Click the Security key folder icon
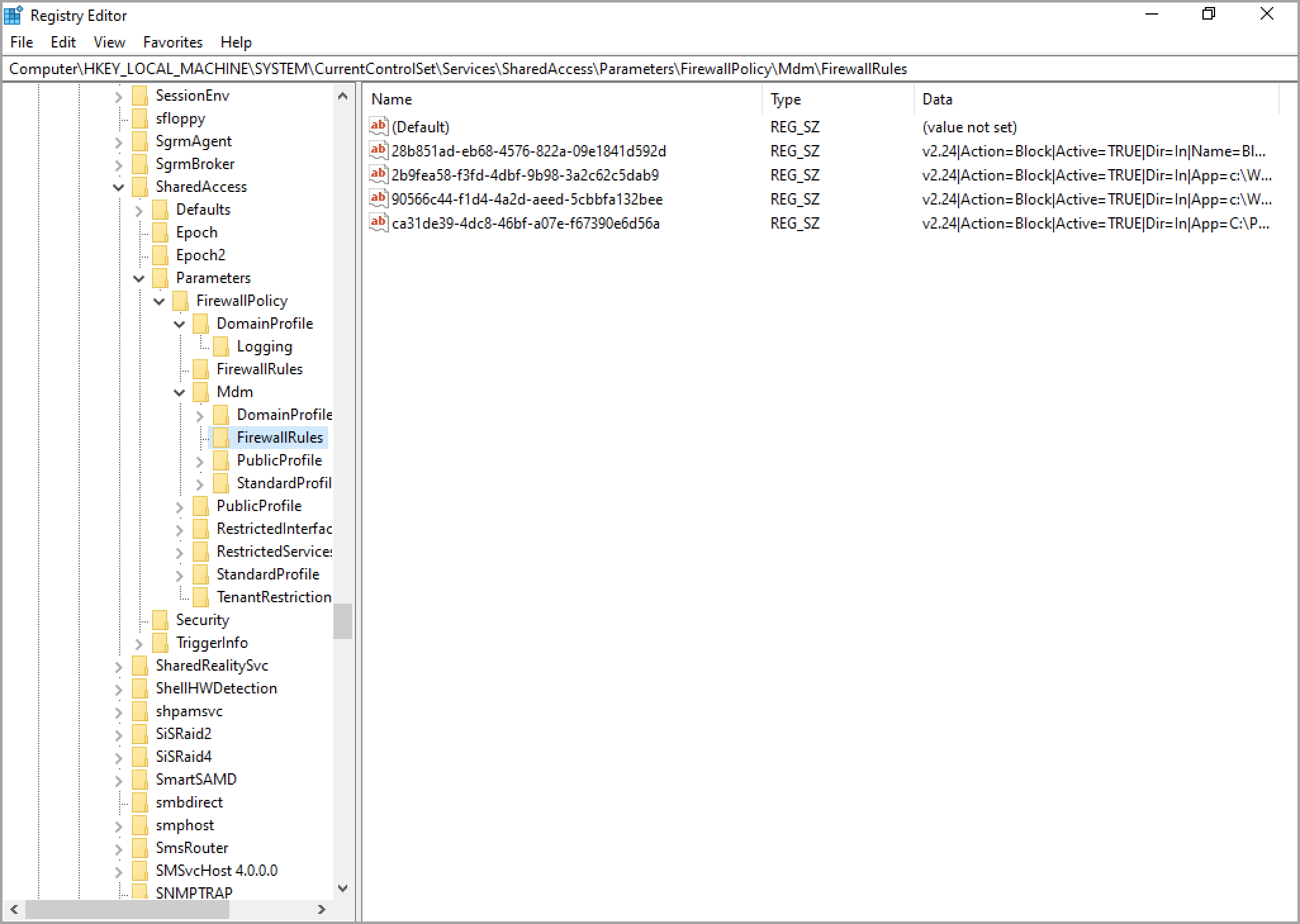The image size is (1300, 924). pyautogui.click(x=160, y=620)
